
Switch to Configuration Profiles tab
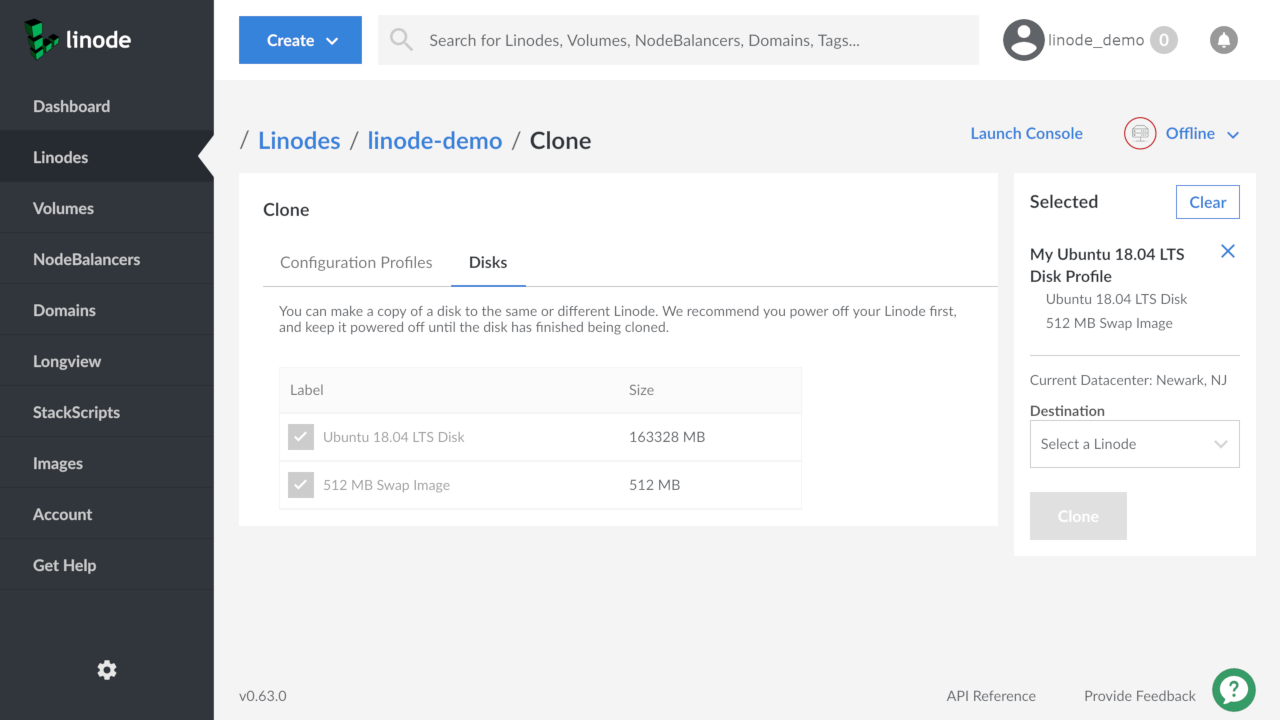pyautogui.click(x=356, y=263)
